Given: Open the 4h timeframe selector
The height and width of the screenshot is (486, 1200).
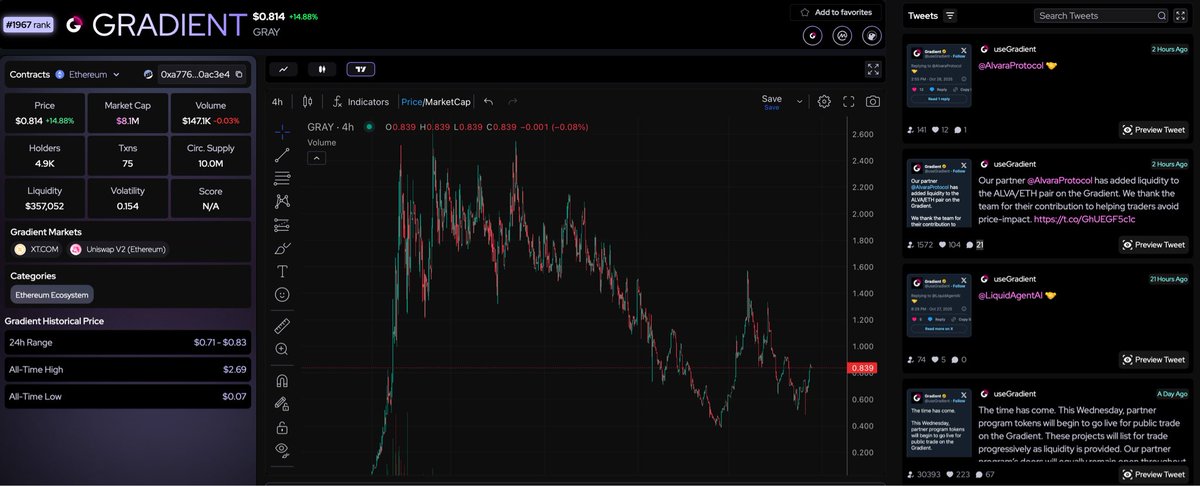Looking at the screenshot, I should (x=277, y=101).
